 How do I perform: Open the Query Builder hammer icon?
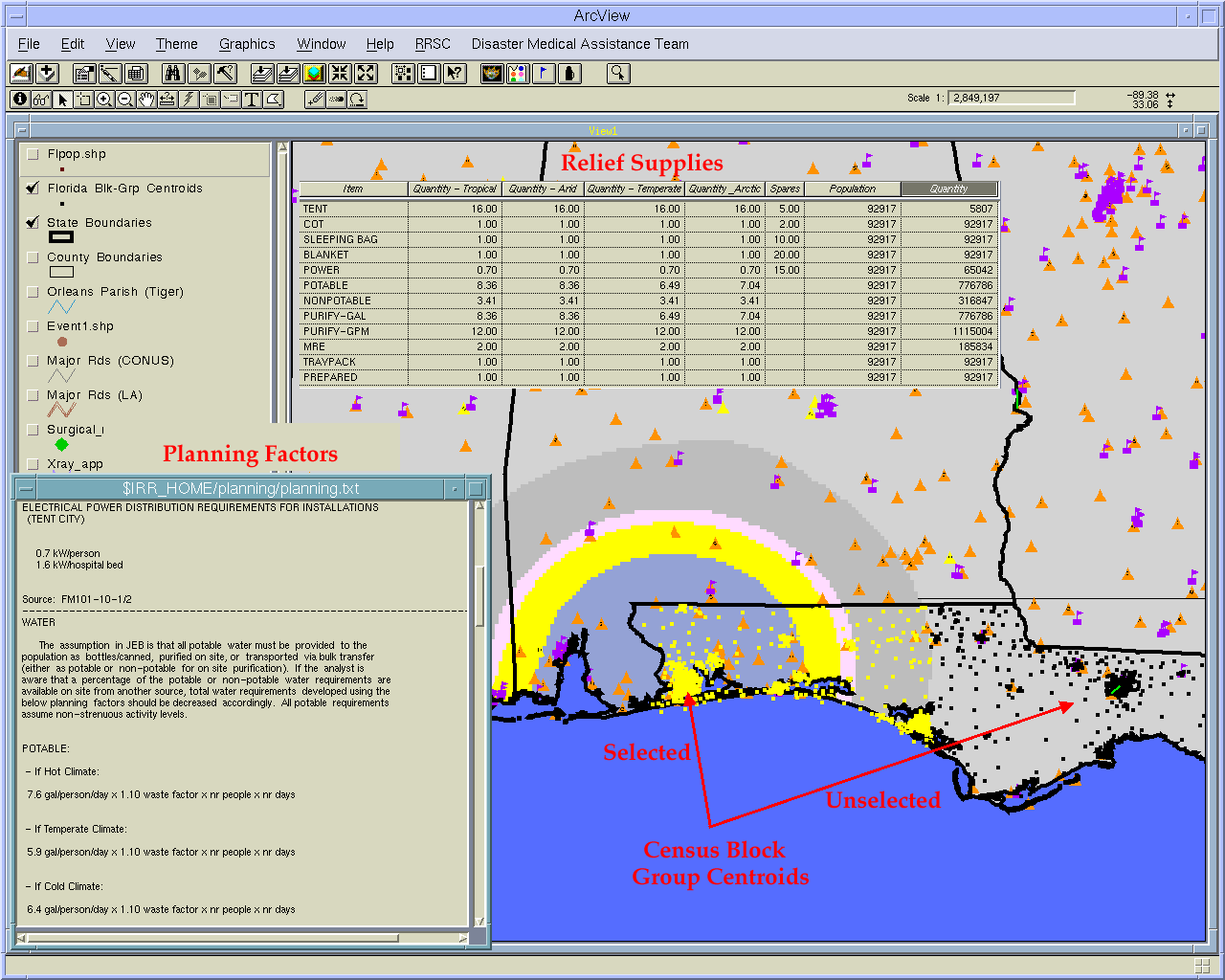pos(225,74)
